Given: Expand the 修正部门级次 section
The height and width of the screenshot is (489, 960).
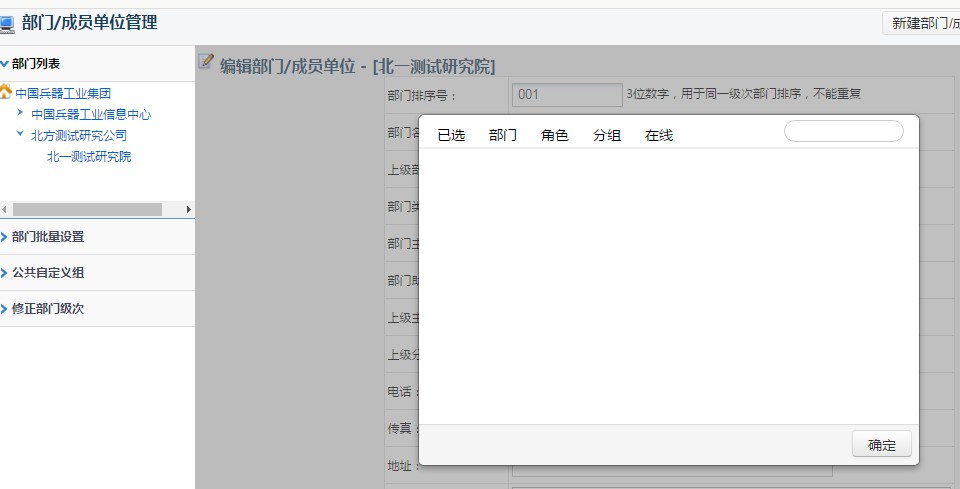Looking at the screenshot, I should (48, 309).
